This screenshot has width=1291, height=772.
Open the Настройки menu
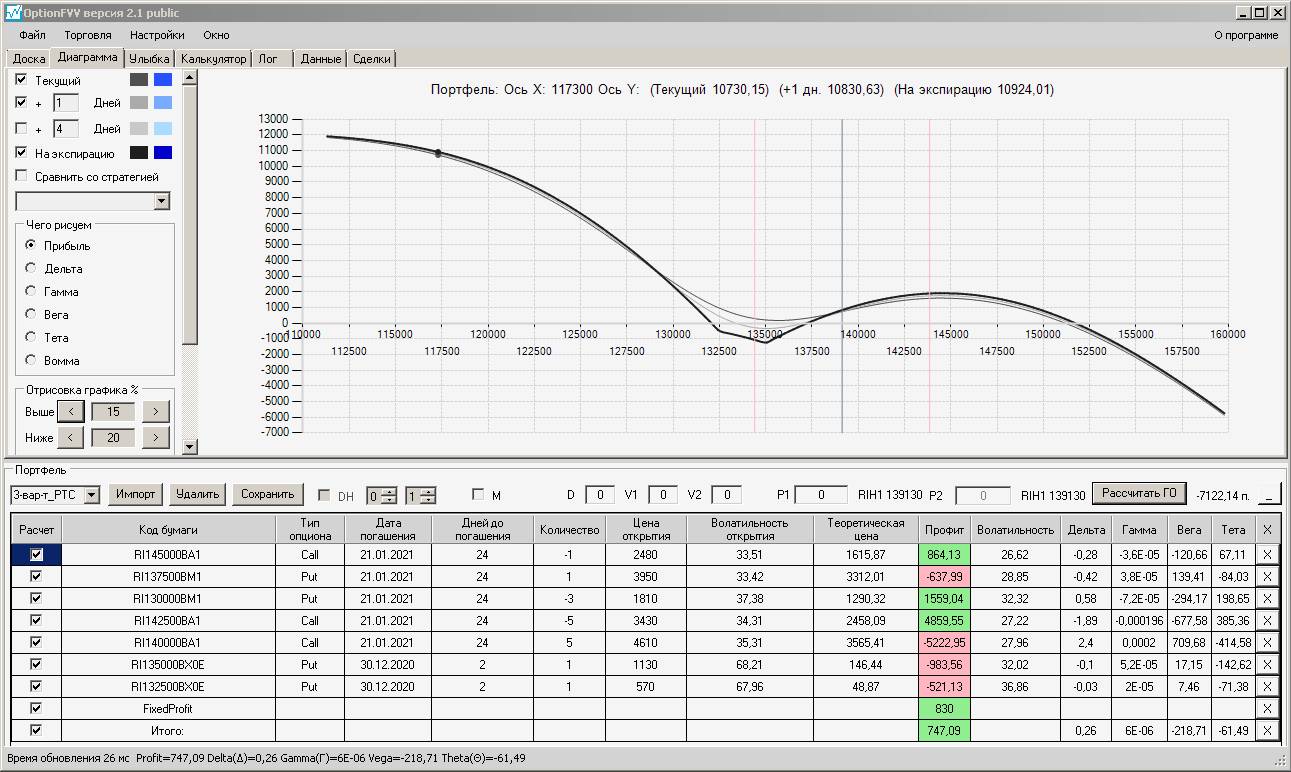point(157,35)
